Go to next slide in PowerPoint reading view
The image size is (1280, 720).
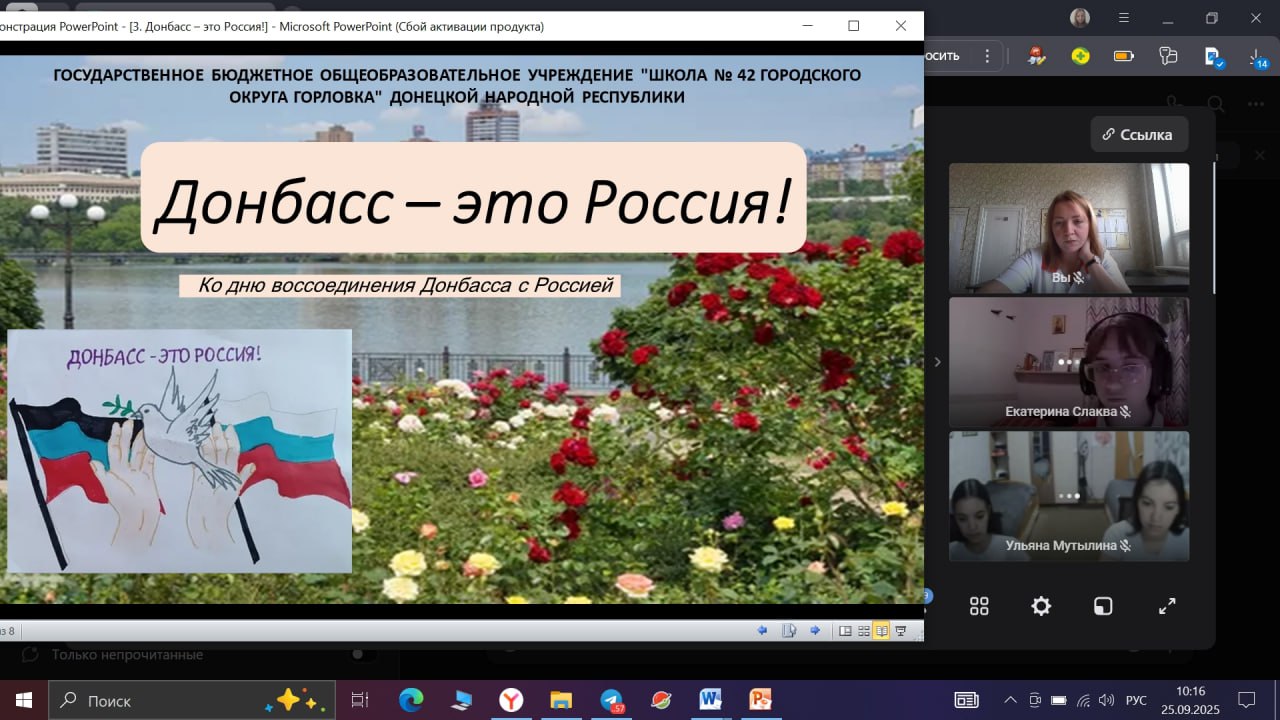815,630
